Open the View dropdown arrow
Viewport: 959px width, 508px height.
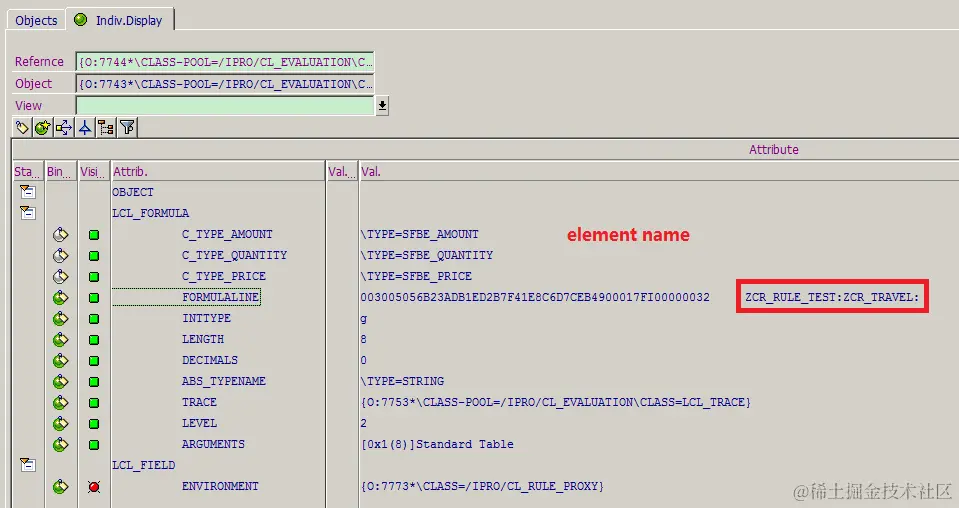coord(382,105)
